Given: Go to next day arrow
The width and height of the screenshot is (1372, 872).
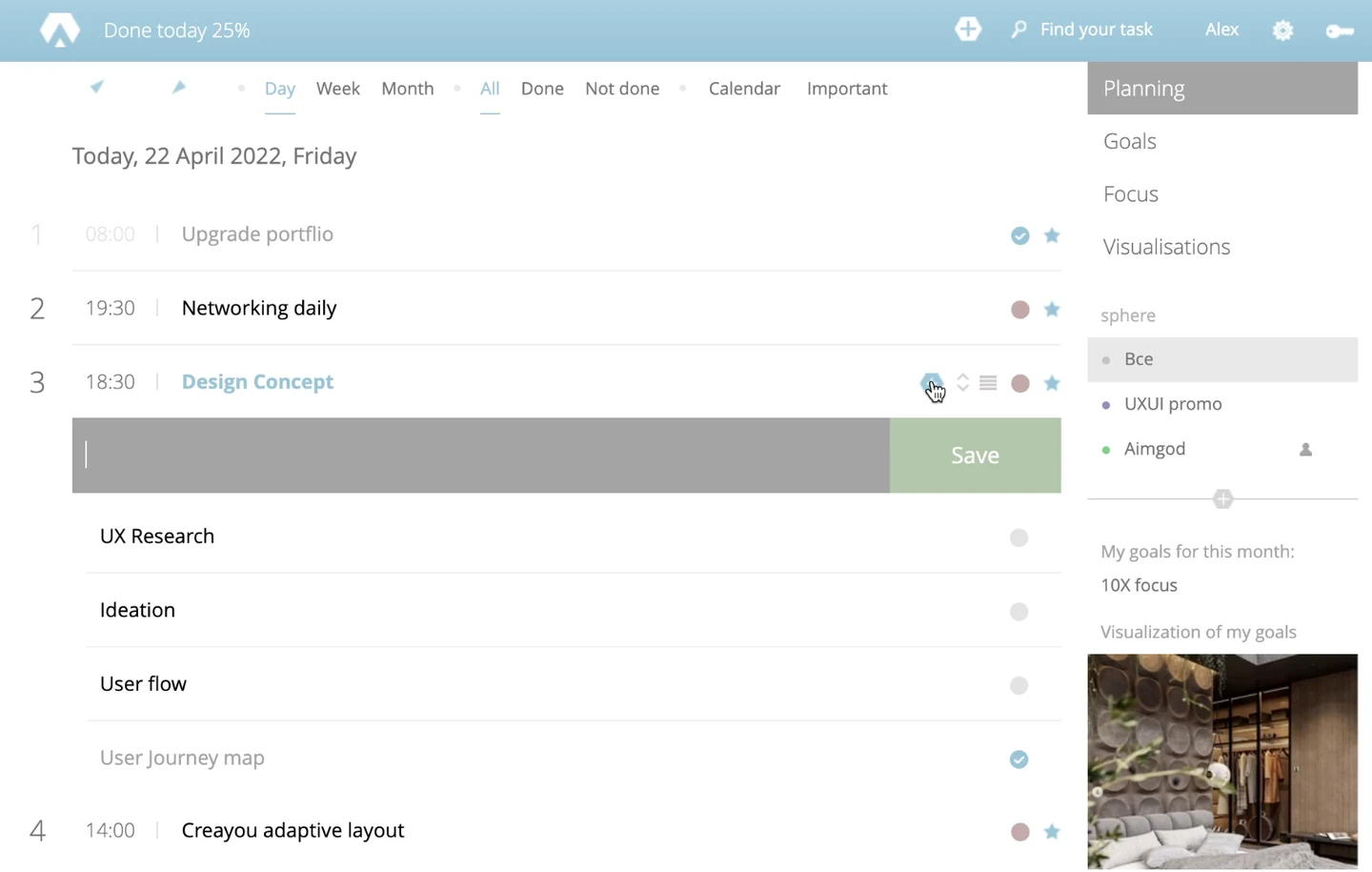Looking at the screenshot, I should point(178,88).
